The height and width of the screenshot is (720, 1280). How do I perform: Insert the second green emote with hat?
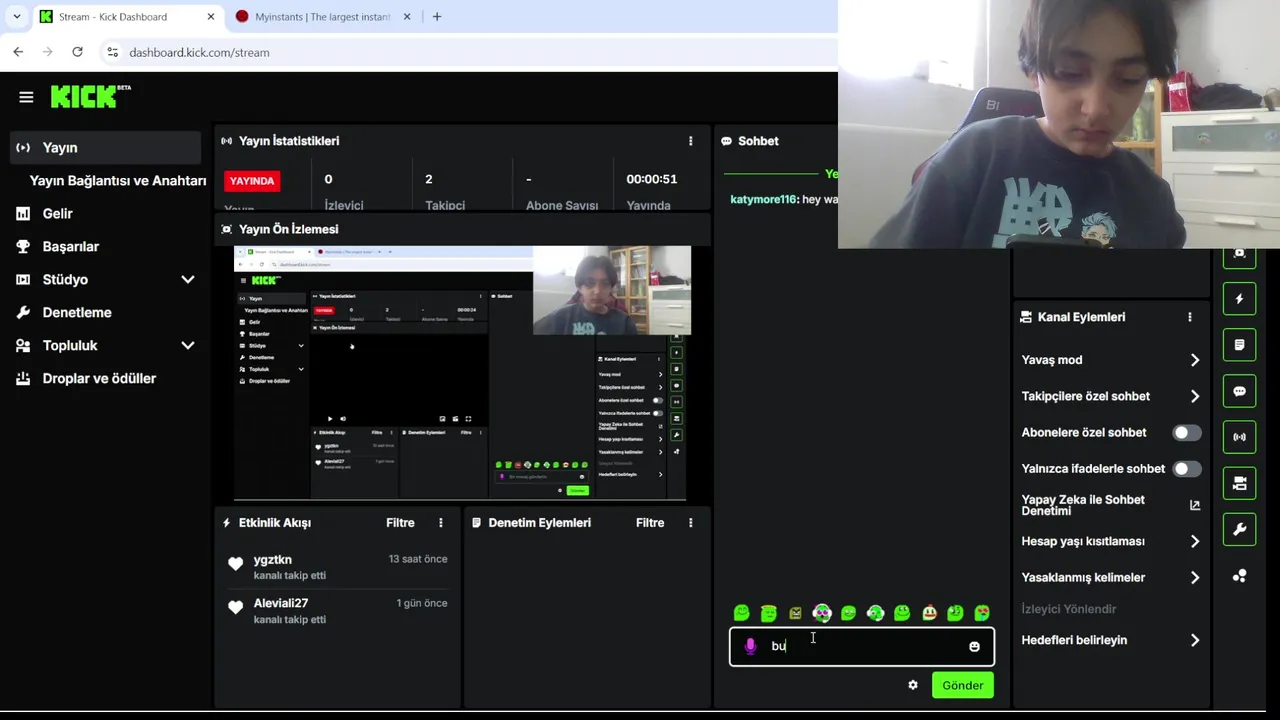768,613
